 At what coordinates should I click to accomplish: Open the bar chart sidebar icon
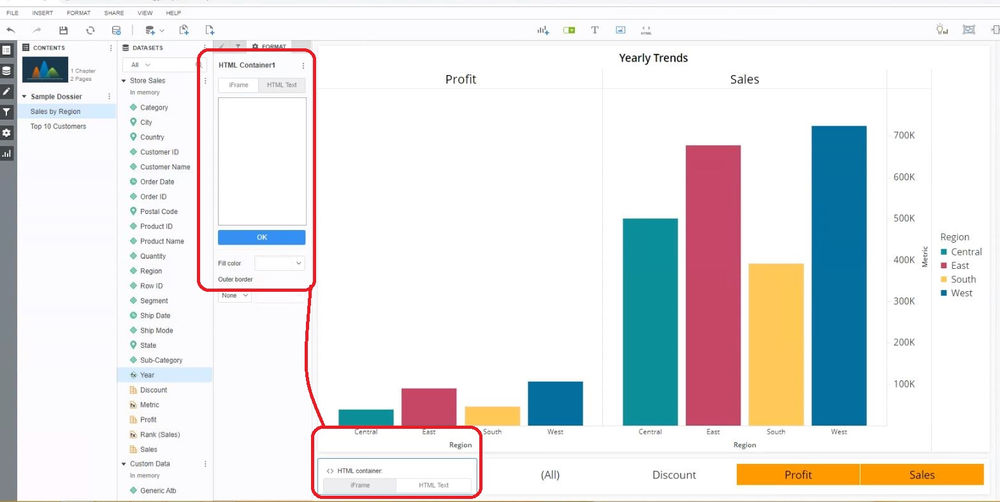(x=6, y=154)
